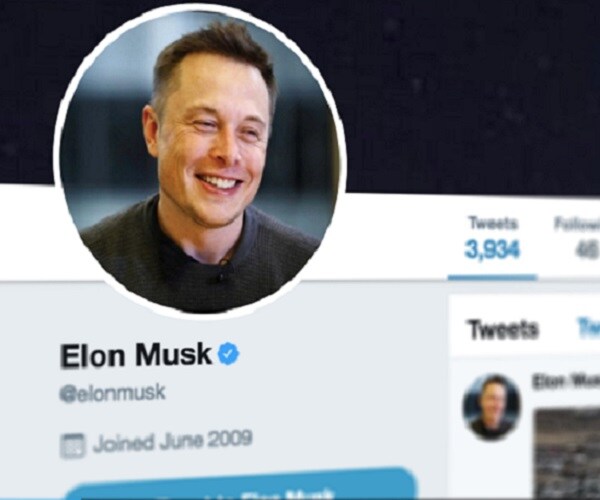Click the calendar icon beside joined date
Image resolution: width=600 pixels, height=500 pixels.
click(72, 446)
